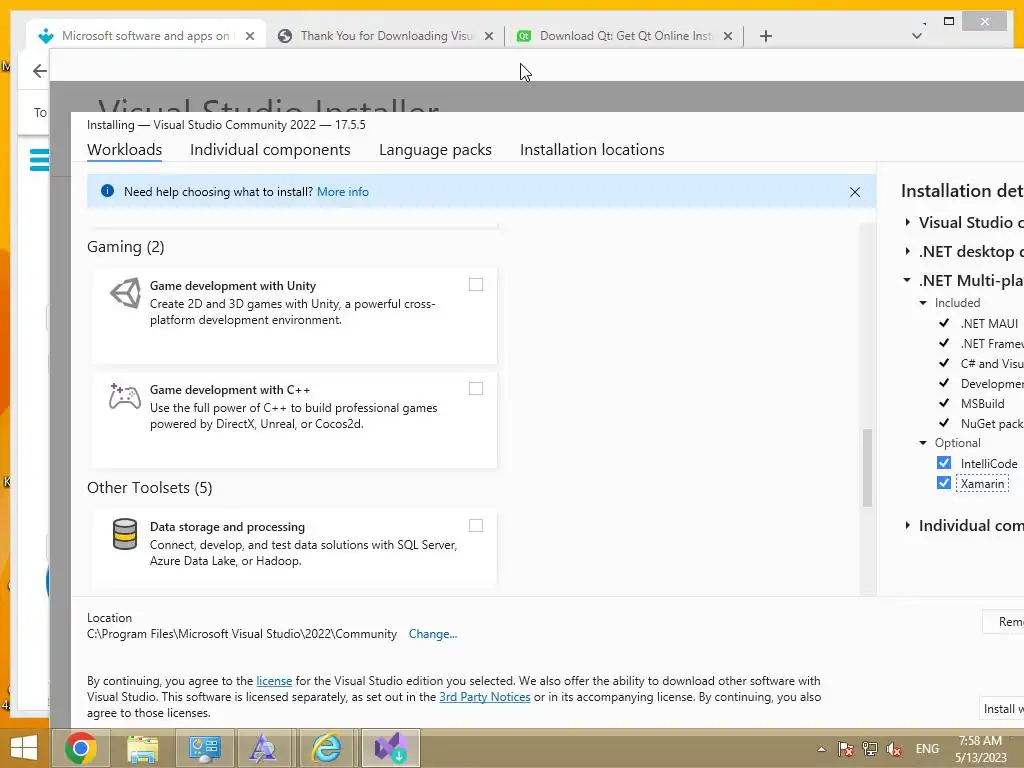Click the workloads list scrollbar thumb
This screenshot has width=1024, height=768.
click(867, 468)
